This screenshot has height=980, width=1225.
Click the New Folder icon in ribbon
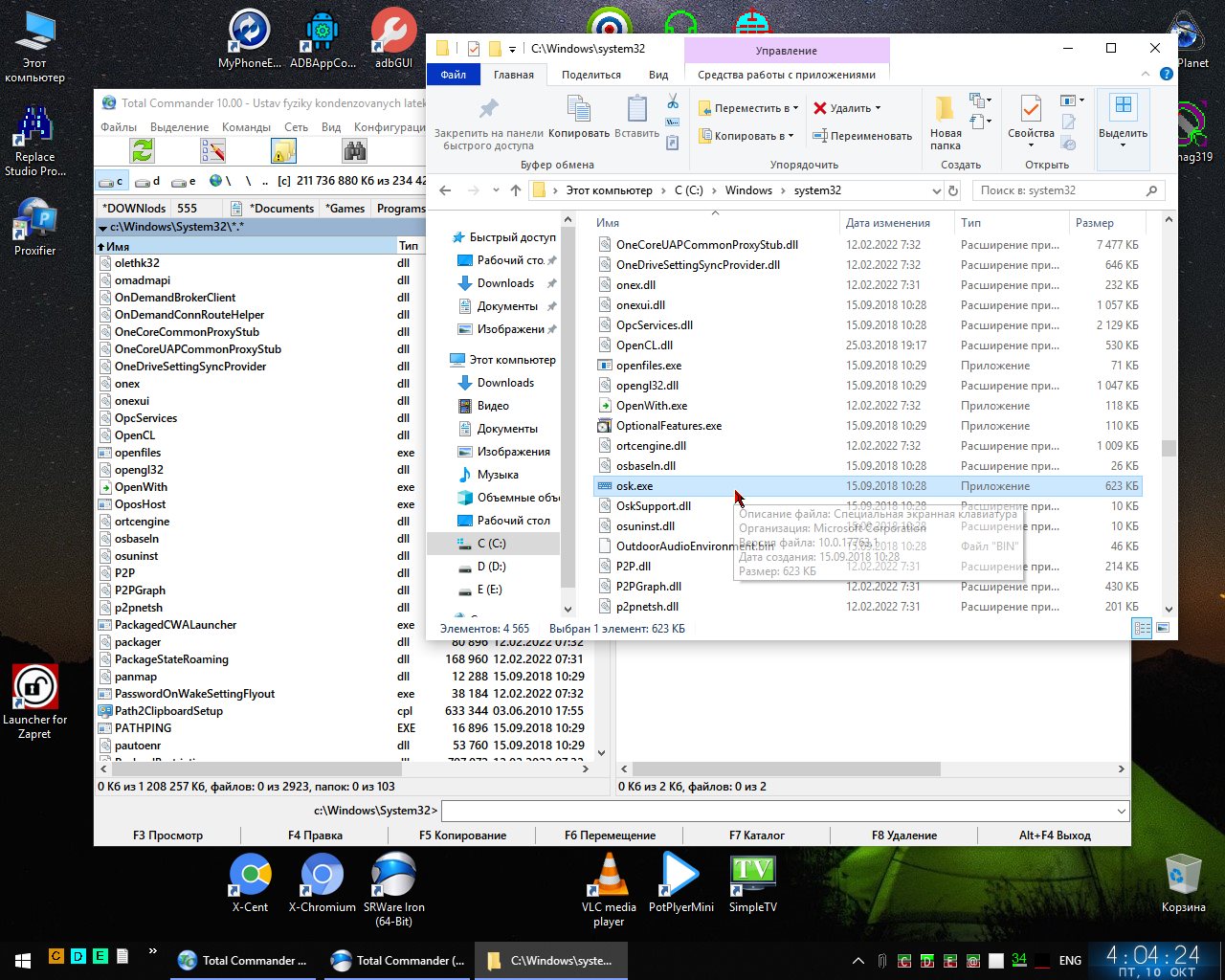(945, 108)
